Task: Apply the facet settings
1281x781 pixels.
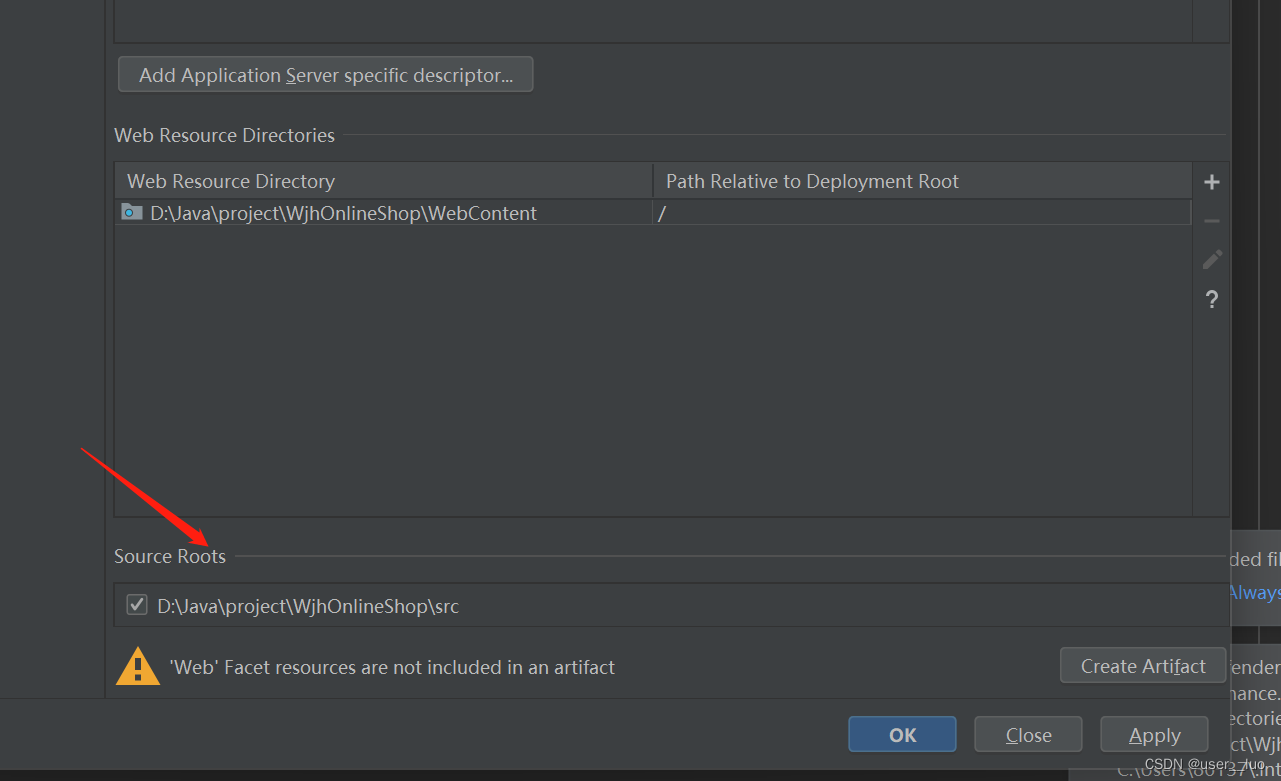Action: pos(1153,733)
